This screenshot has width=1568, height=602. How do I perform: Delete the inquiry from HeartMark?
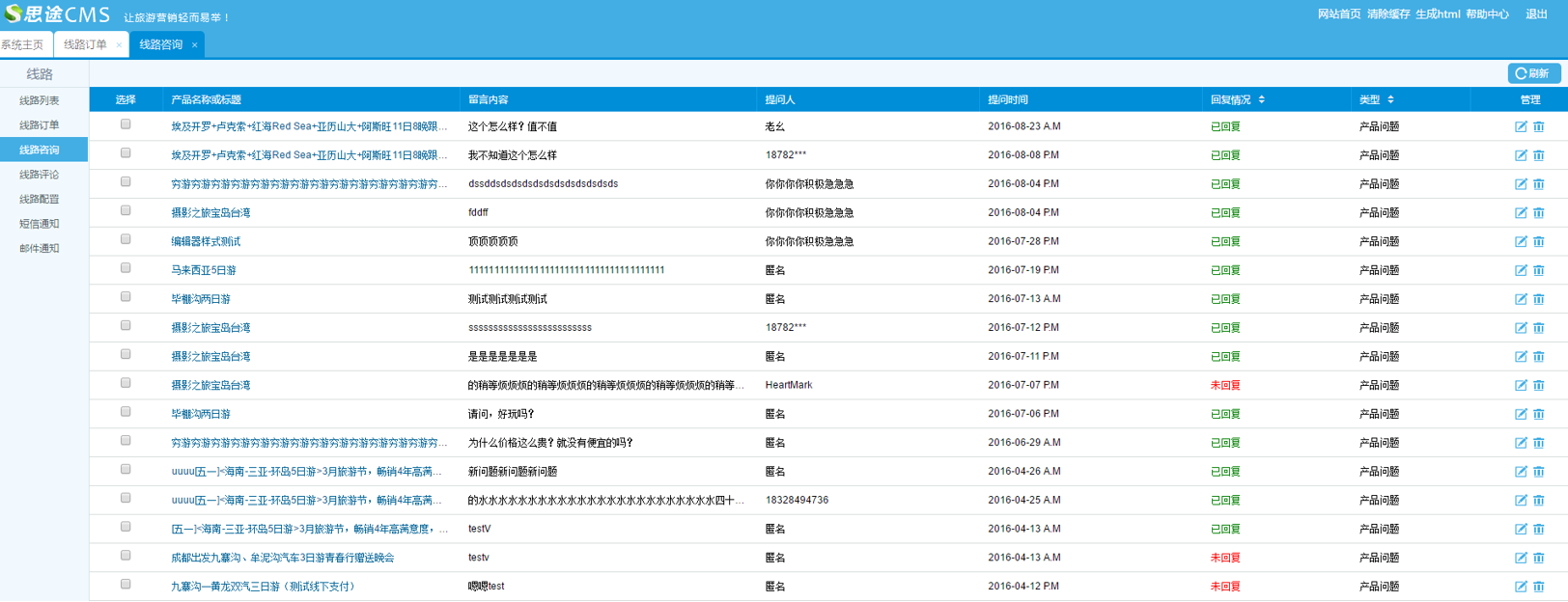(1539, 385)
